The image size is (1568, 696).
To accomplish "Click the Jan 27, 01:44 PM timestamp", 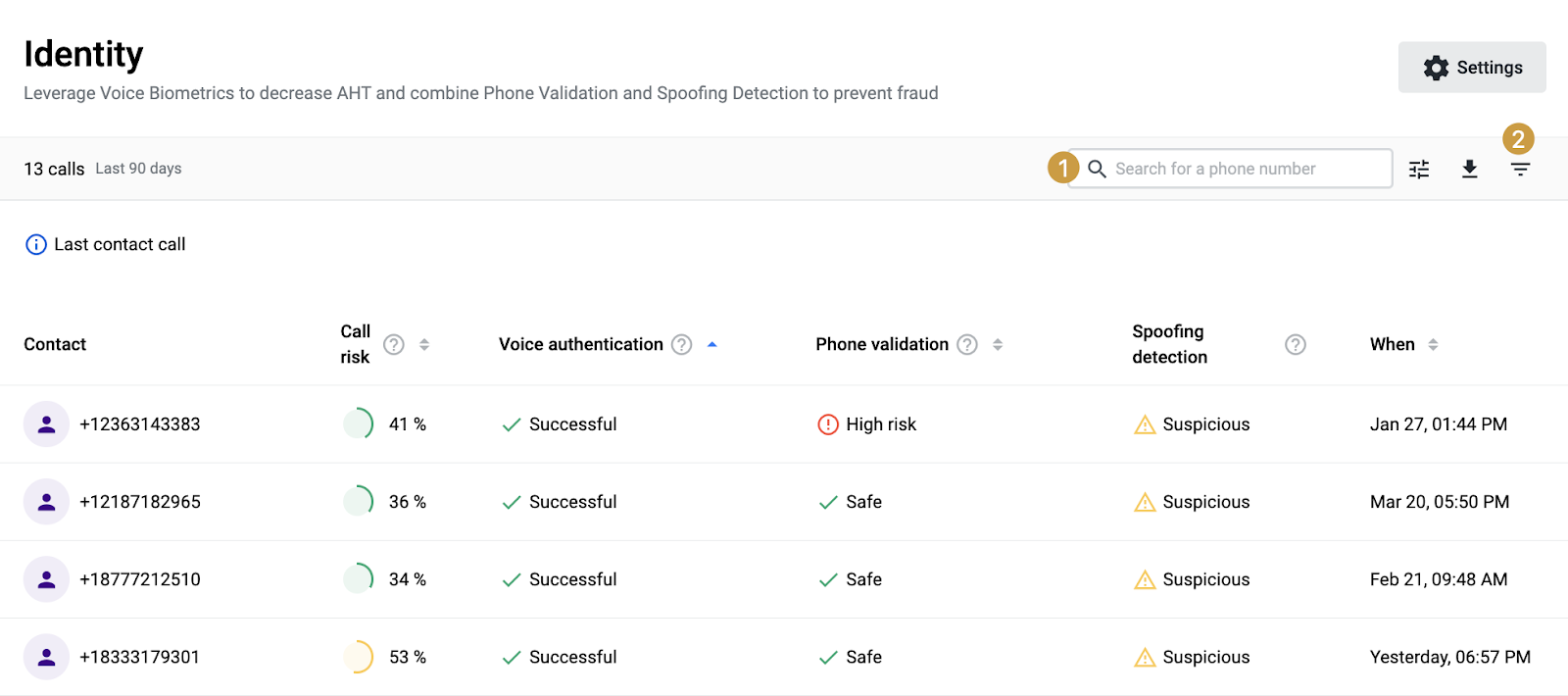I will point(1439,424).
